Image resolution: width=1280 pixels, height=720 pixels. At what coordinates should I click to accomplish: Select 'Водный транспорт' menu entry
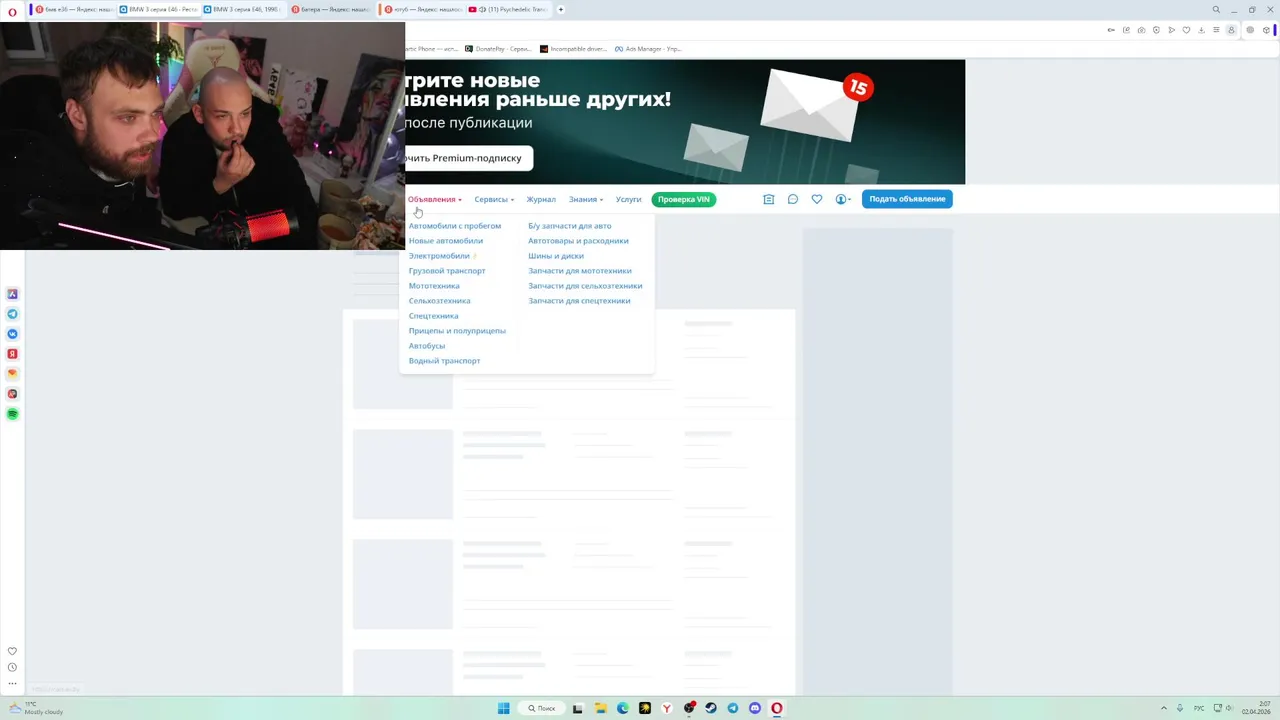tap(444, 361)
